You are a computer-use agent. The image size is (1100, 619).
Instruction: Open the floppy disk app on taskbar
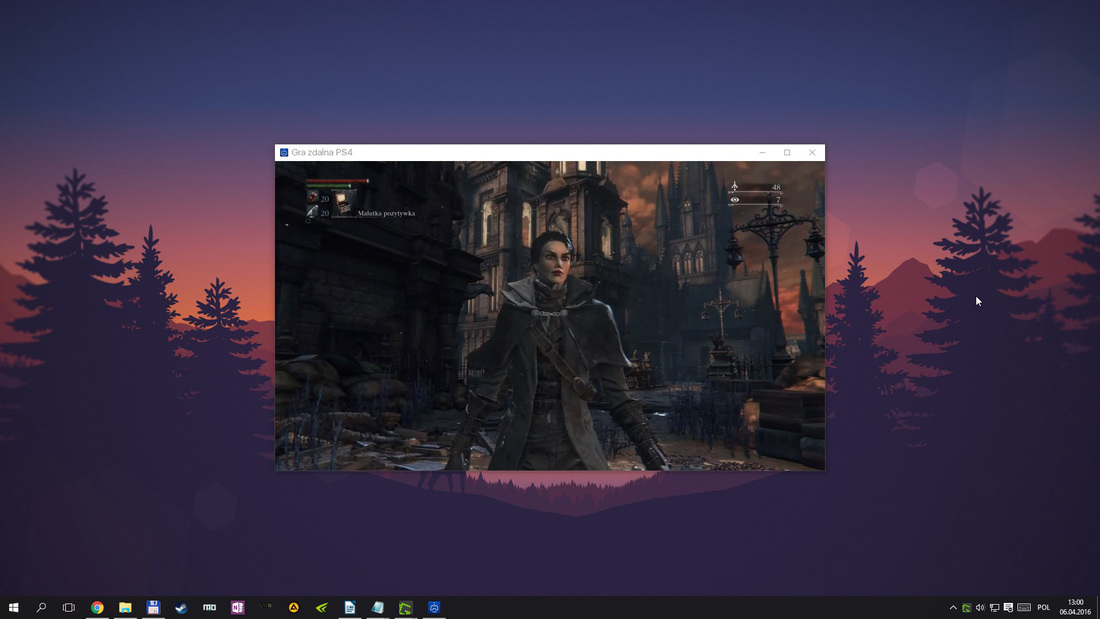pyautogui.click(x=153, y=608)
